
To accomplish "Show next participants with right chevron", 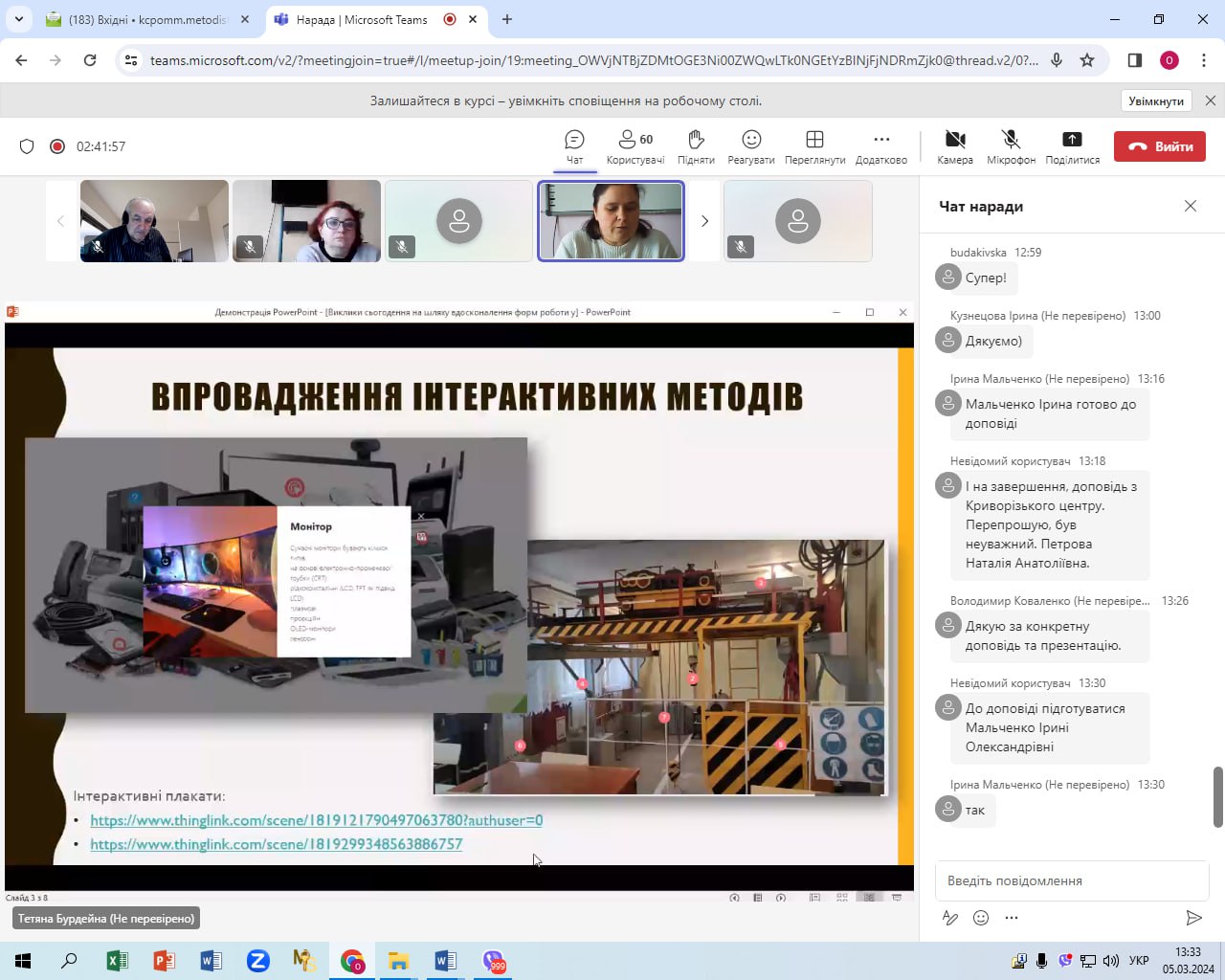I will tap(704, 221).
